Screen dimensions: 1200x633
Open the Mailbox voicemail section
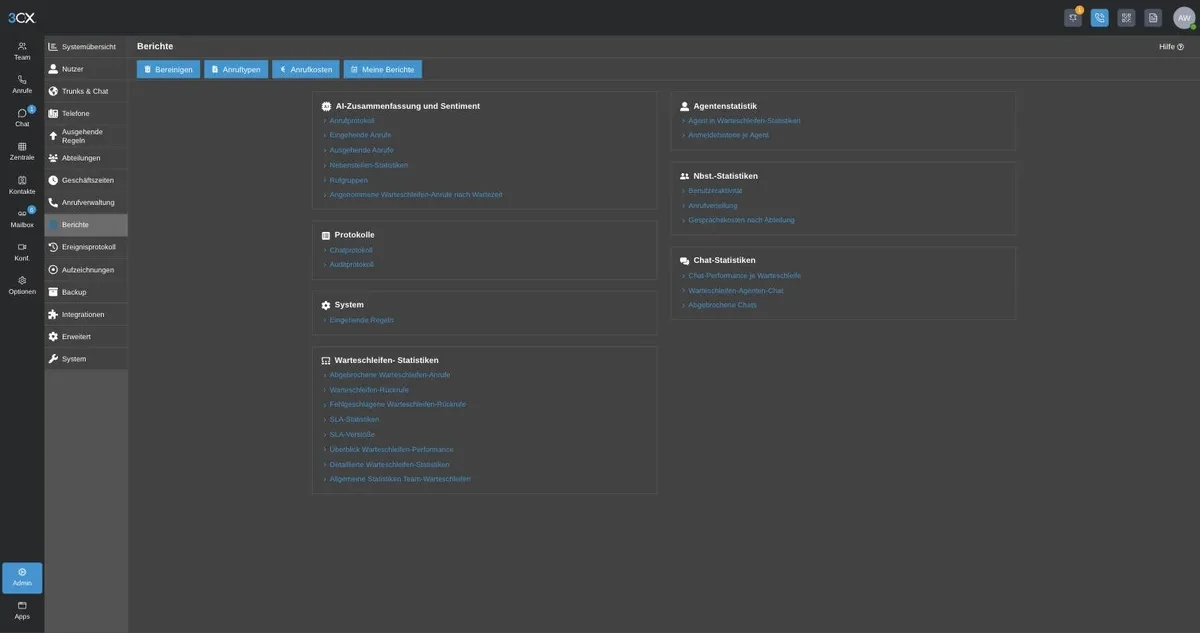22,218
